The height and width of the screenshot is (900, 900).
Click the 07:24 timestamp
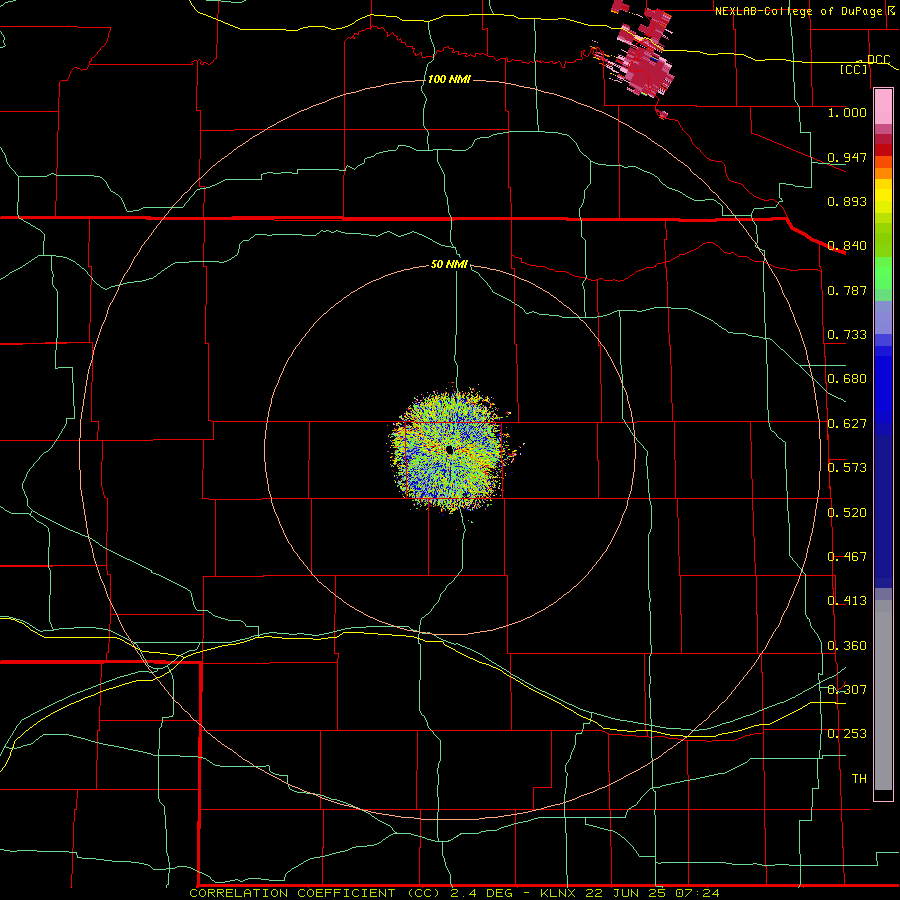697,893
